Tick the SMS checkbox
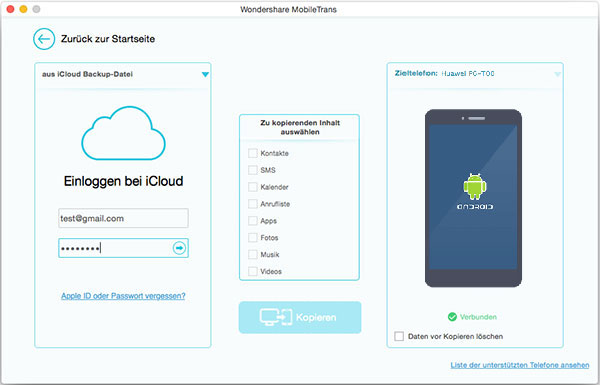The image size is (600, 385). [x=253, y=170]
